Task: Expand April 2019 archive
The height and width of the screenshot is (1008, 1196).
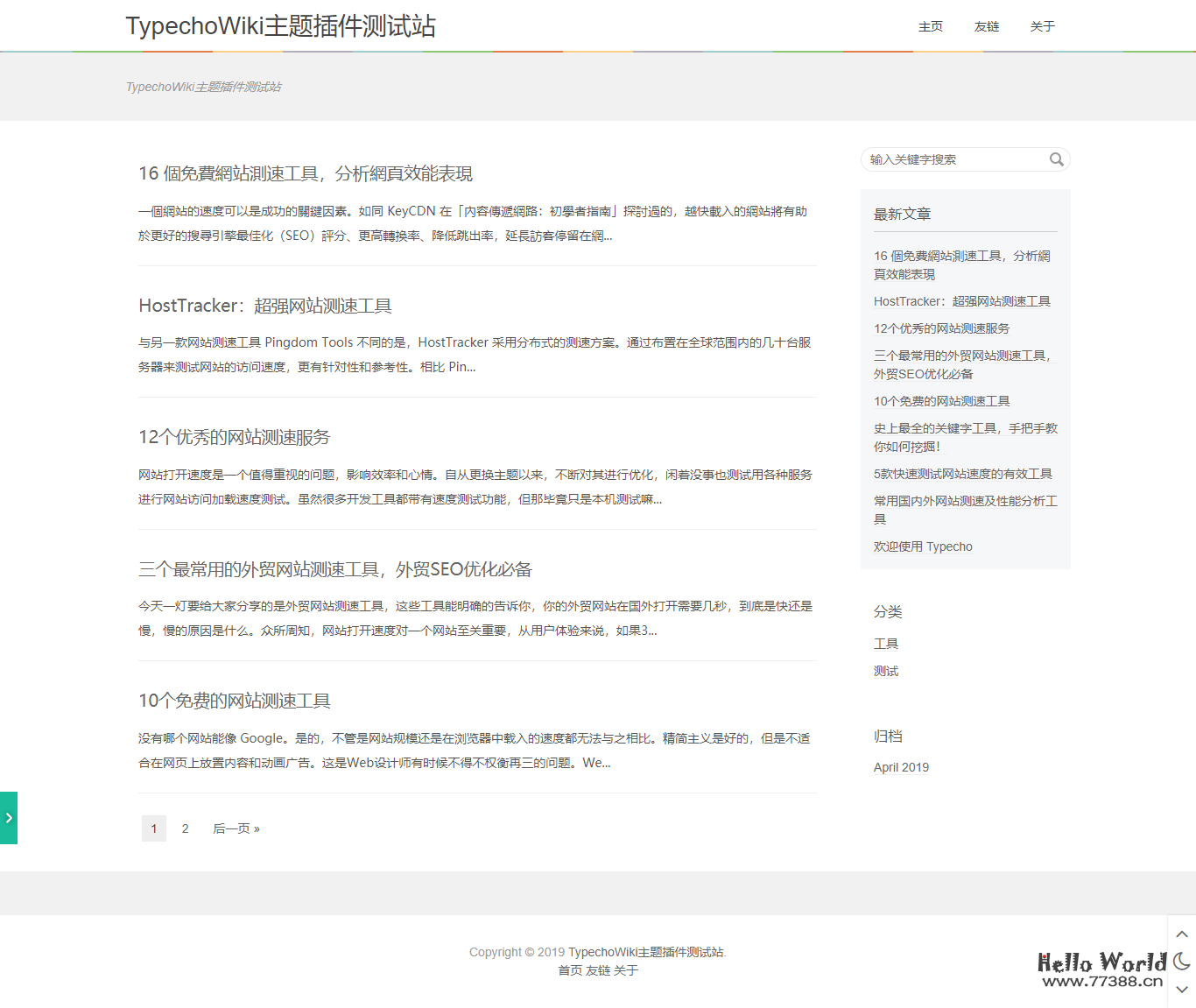Action: pyautogui.click(x=901, y=767)
